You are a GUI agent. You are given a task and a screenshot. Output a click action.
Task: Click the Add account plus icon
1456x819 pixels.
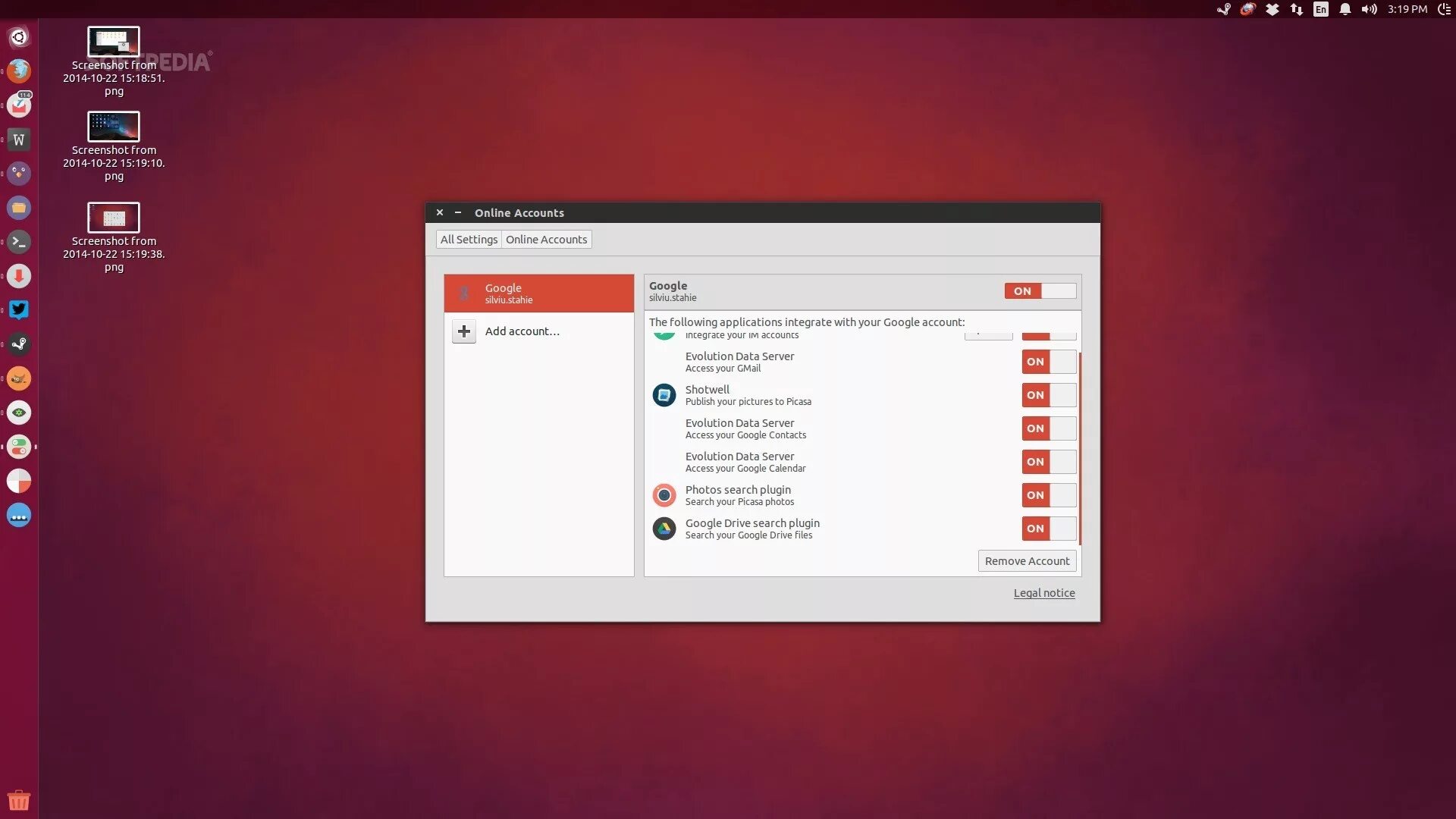click(x=464, y=331)
